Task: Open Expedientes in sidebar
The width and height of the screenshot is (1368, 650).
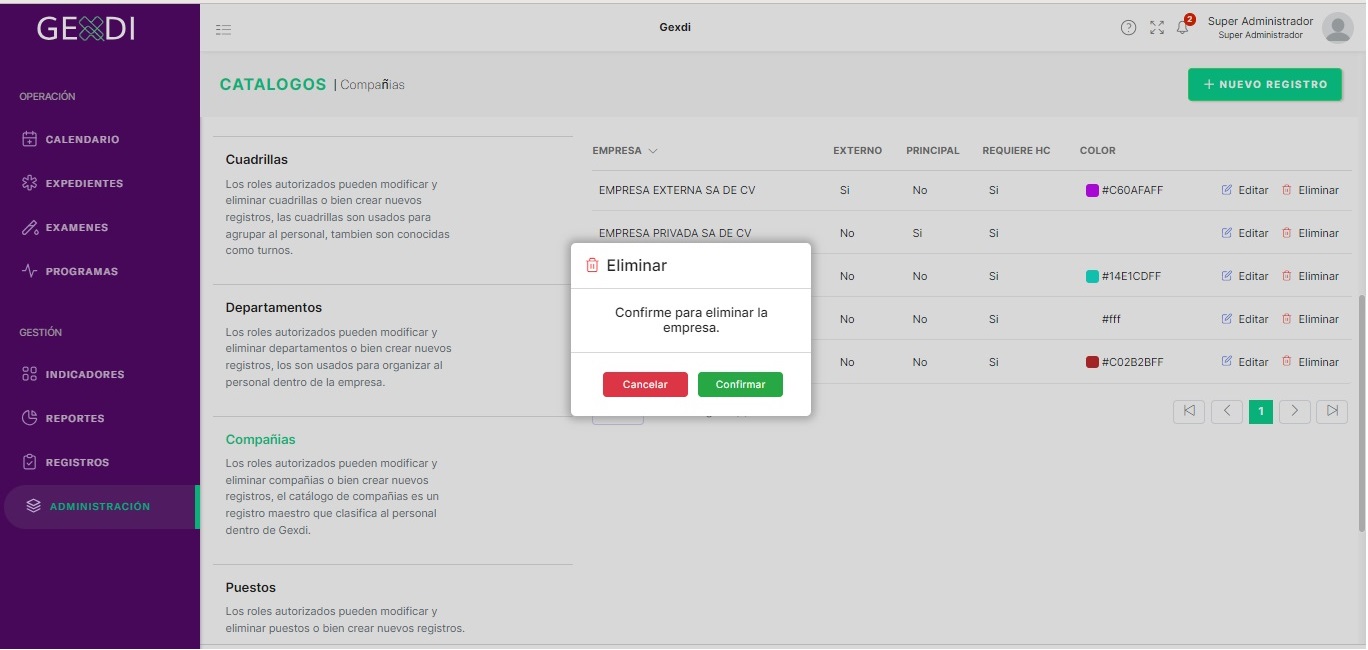Action: tap(84, 183)
